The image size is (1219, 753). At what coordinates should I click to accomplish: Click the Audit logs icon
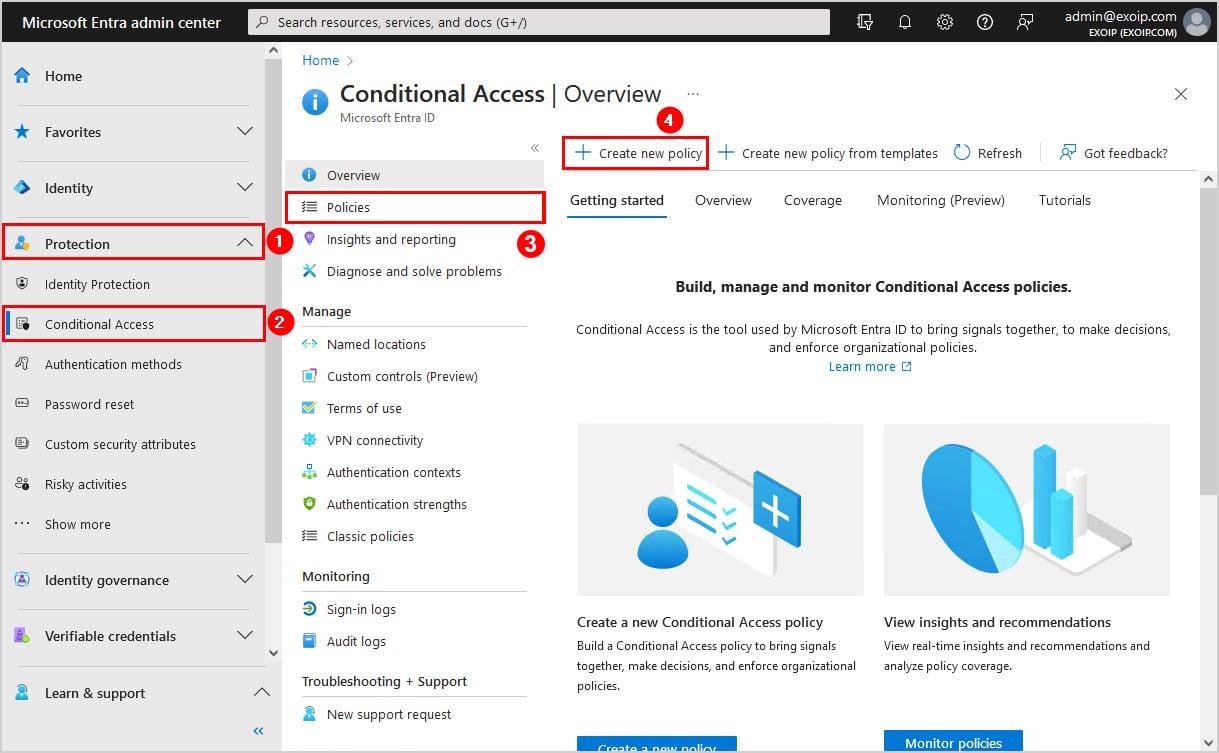pyautogui.click(x=309, y=641)
